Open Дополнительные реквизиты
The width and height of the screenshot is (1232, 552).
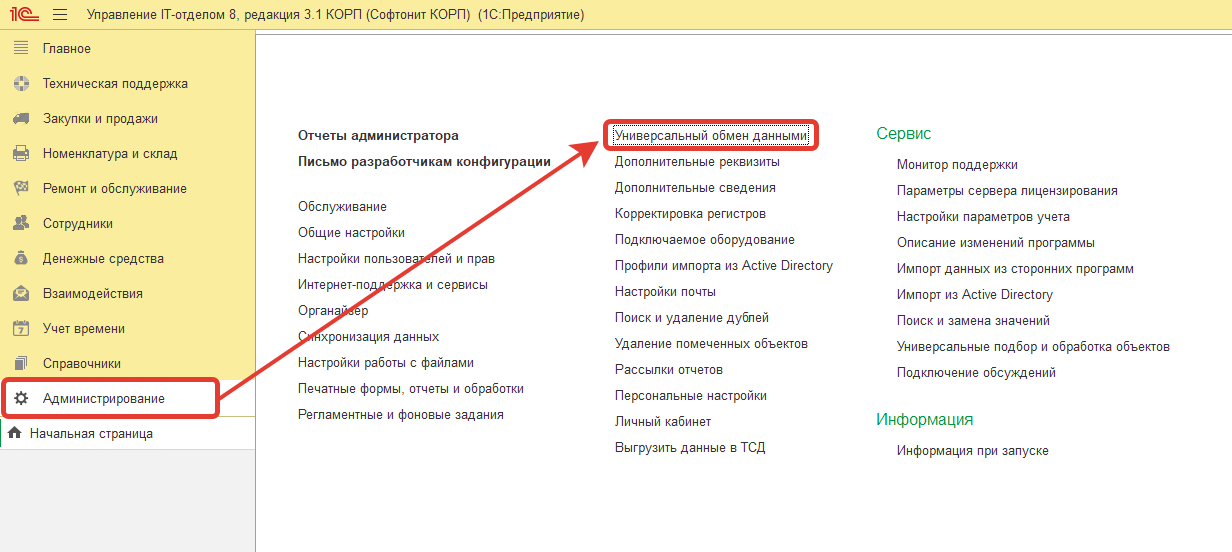[x=697, y=162]
